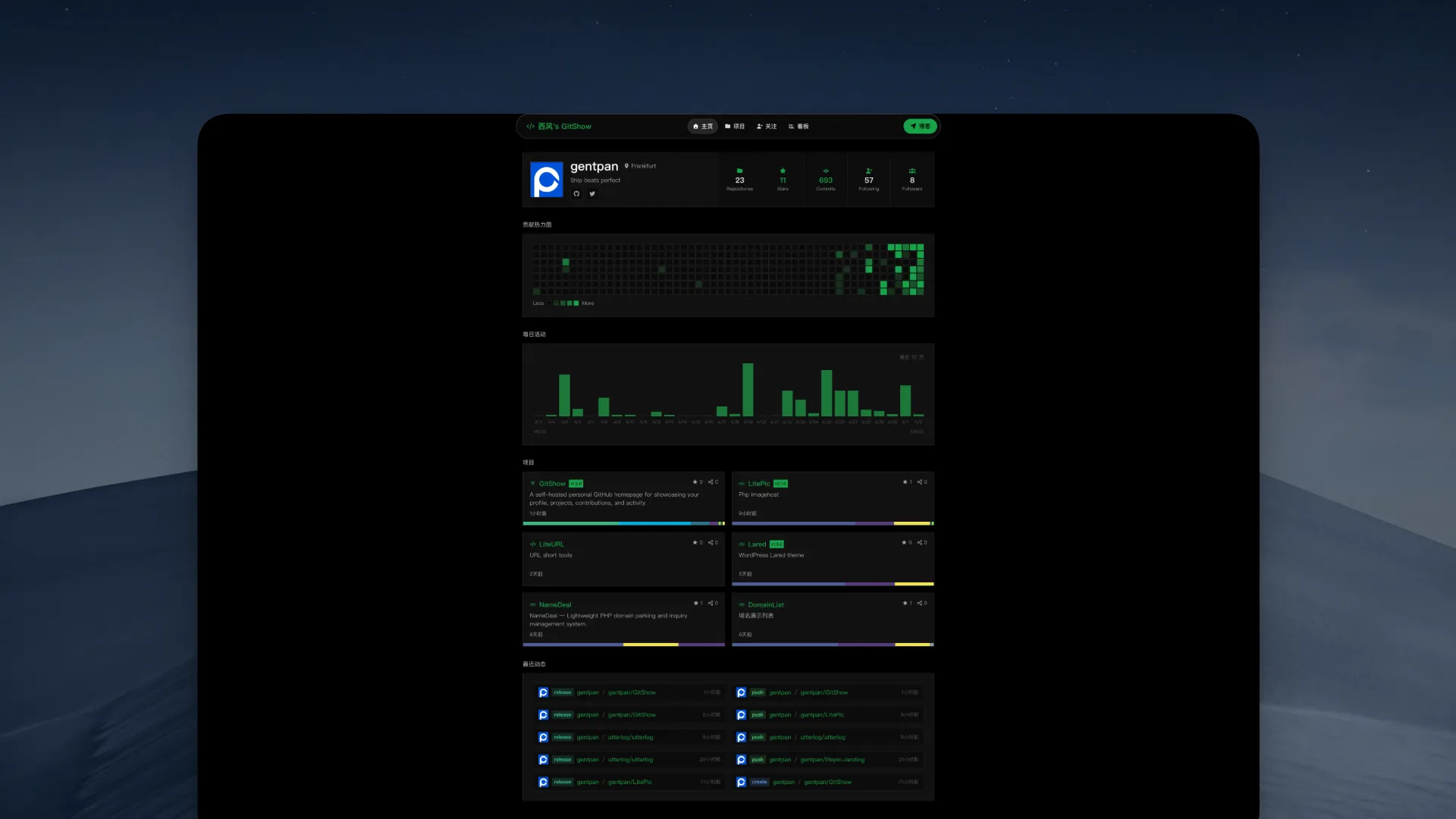
Task: Click the avatar in the litepic-landing activity row
Action: click(741, 760)
